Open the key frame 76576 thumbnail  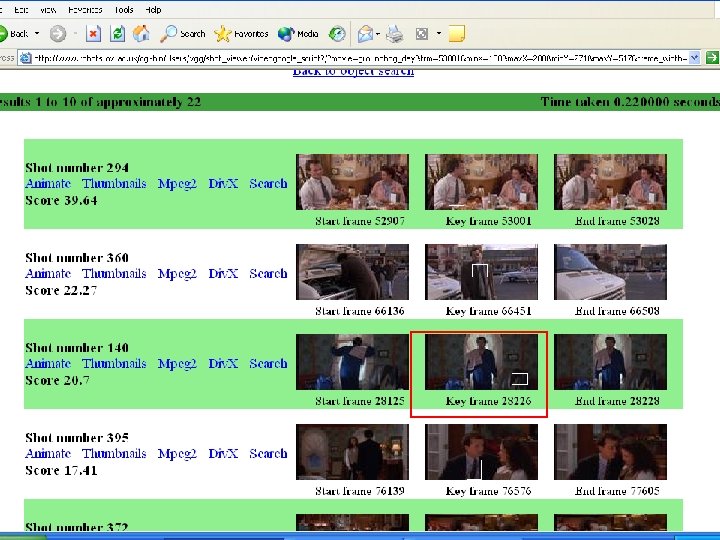coord(481,452)
